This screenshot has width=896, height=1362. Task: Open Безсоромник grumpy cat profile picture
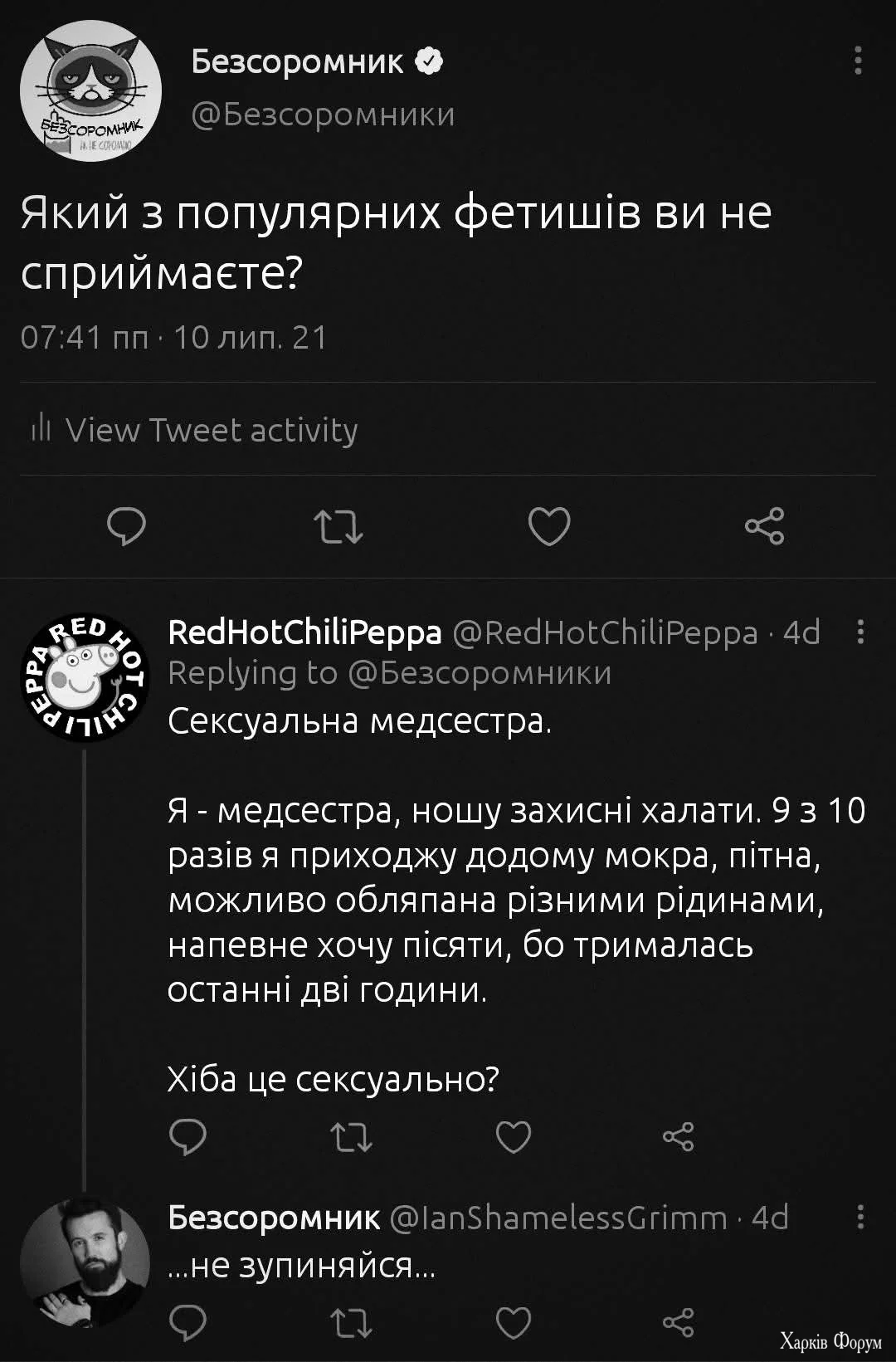point(90,90)
